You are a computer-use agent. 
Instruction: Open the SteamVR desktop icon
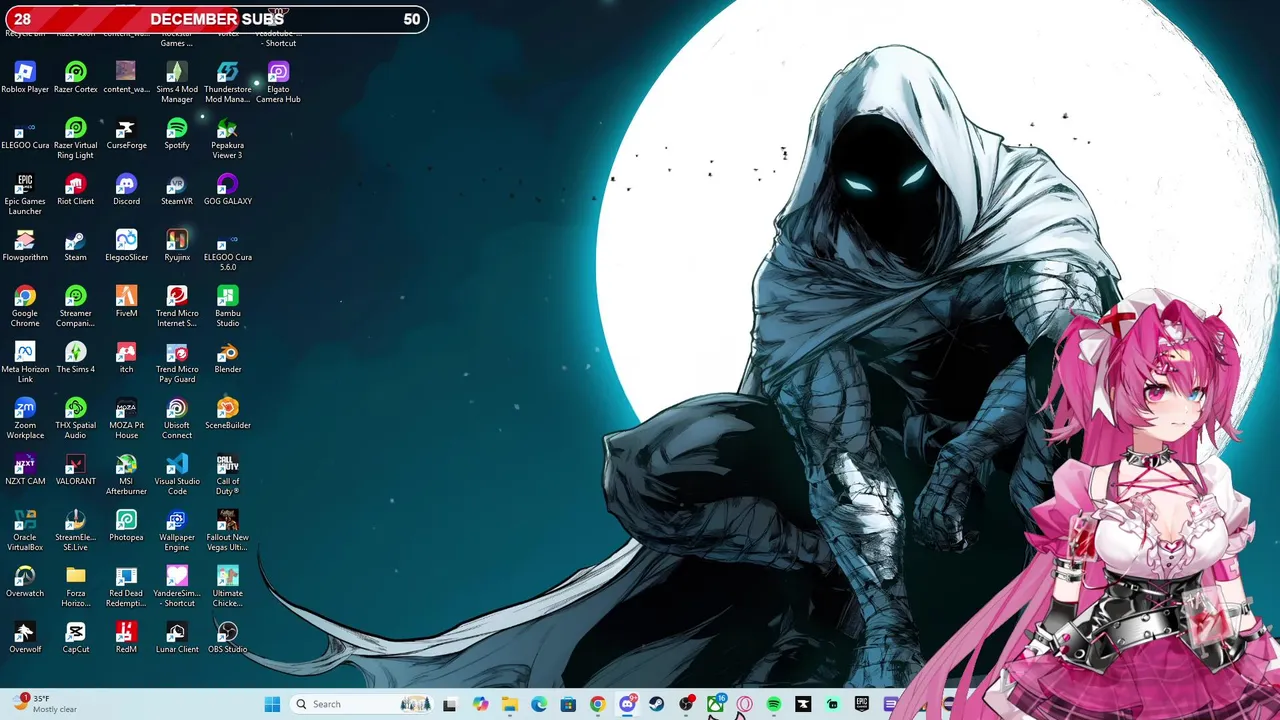coord(177,190)
